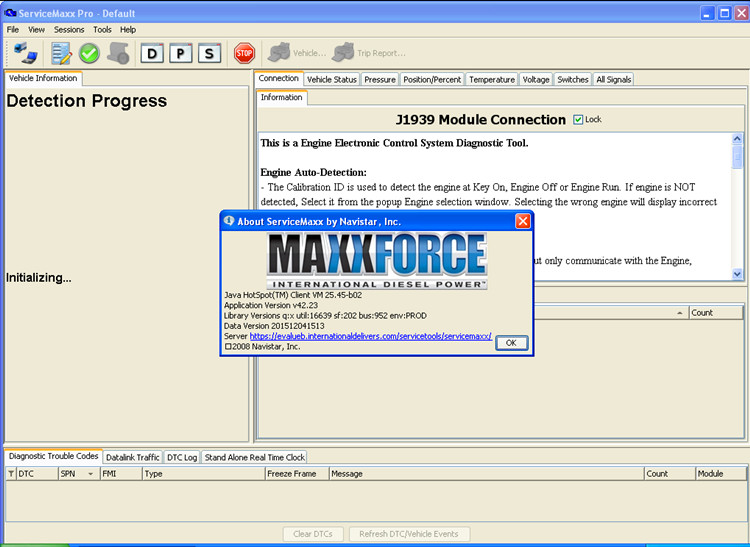Click the grayed engine icon beside checkmark
Viewport: 750px width, 547px height.
[118, 53]
